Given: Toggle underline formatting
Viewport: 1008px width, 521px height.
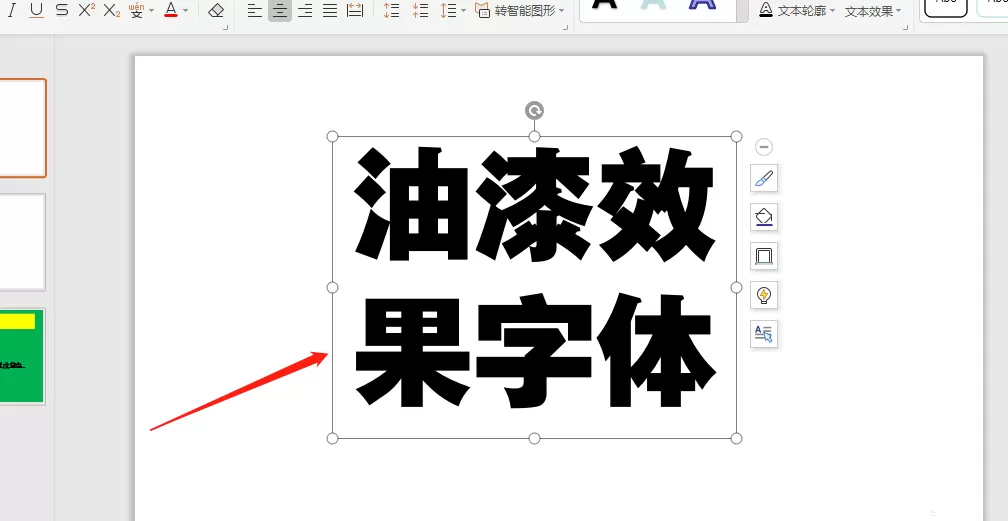Looking at the screenshot, I should (36, 10).
